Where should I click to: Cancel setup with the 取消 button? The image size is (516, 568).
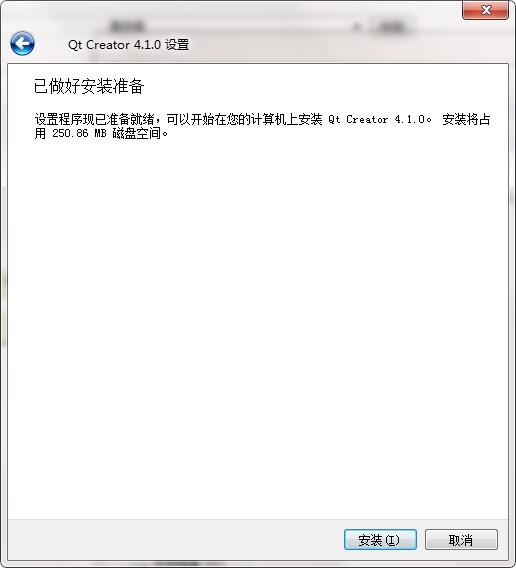(x=461, y=540)
